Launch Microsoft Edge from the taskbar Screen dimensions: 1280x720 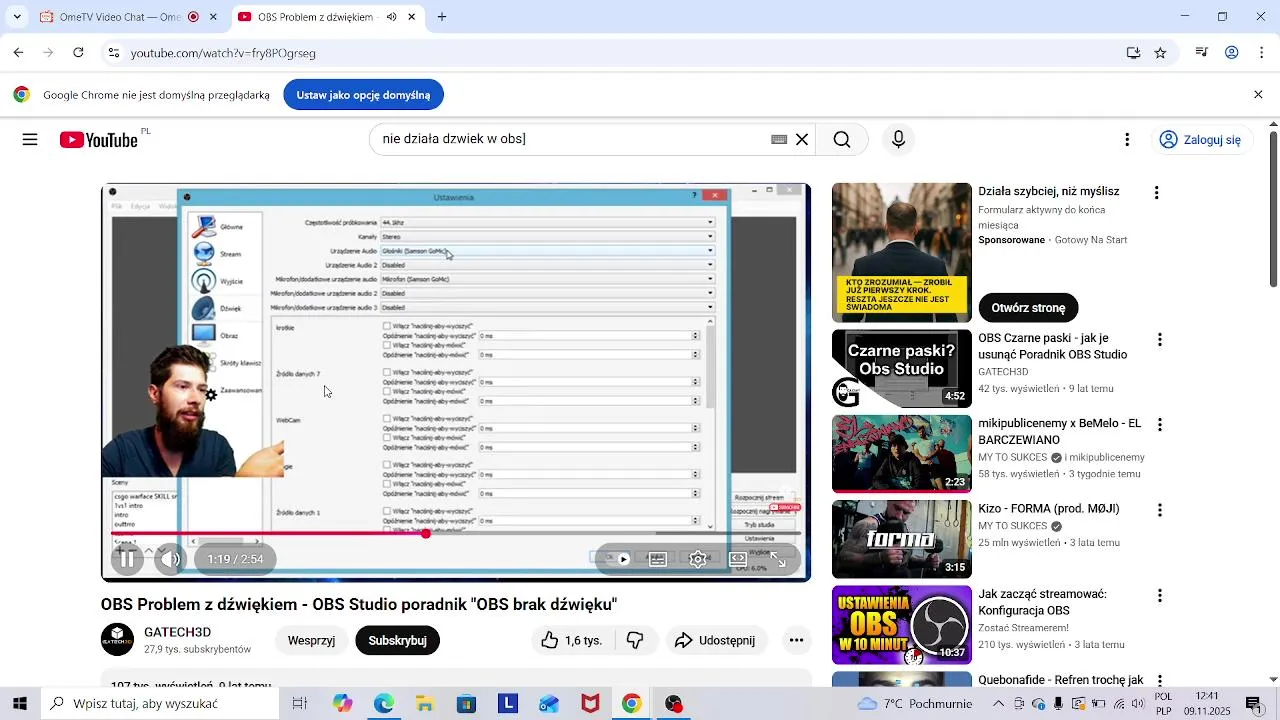[384, 704]
